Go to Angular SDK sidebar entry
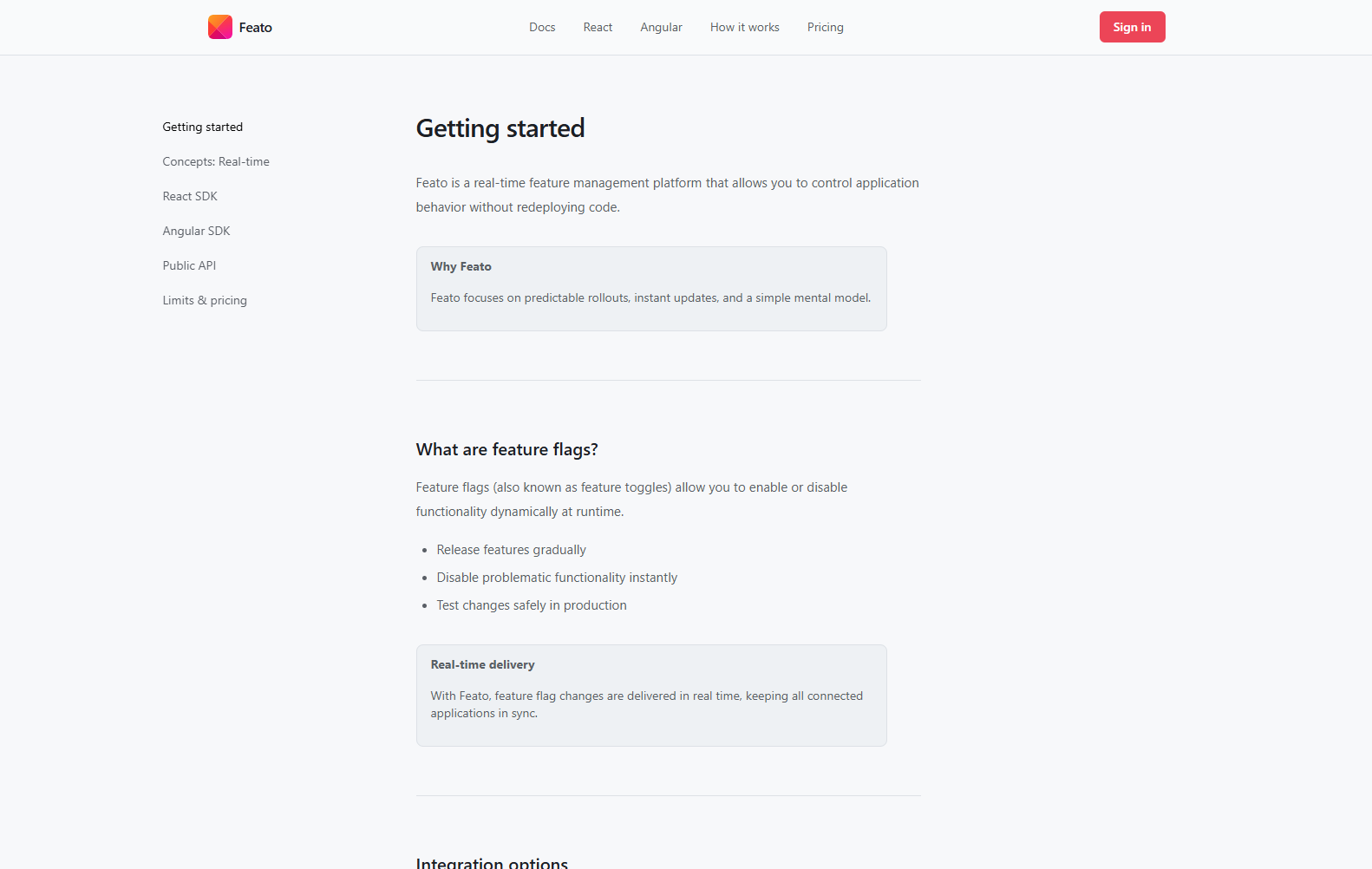This screenshot has height=869, width=1372. (196, 231)
